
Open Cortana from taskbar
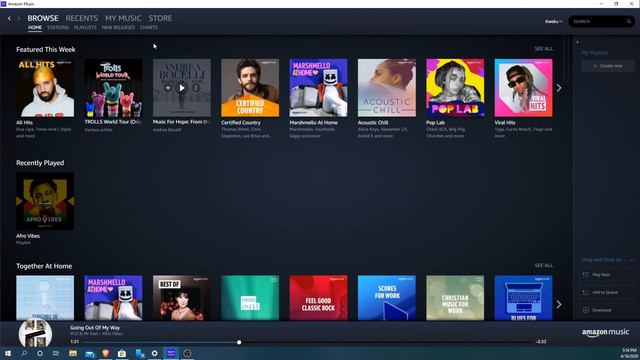(40, 353)
